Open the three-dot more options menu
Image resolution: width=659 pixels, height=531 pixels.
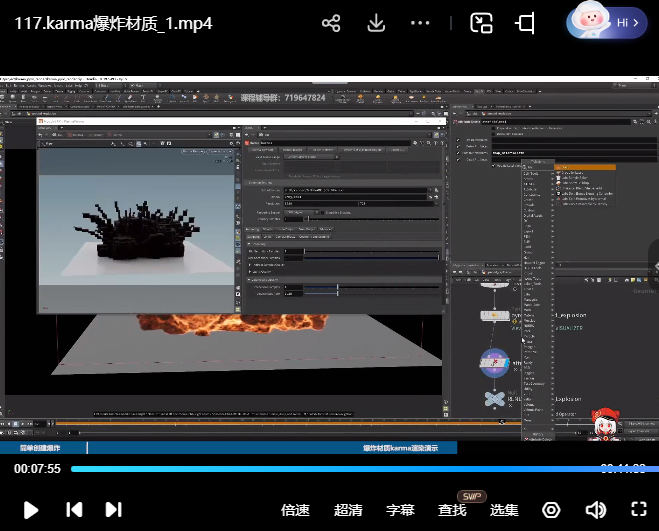click(421, 23)
